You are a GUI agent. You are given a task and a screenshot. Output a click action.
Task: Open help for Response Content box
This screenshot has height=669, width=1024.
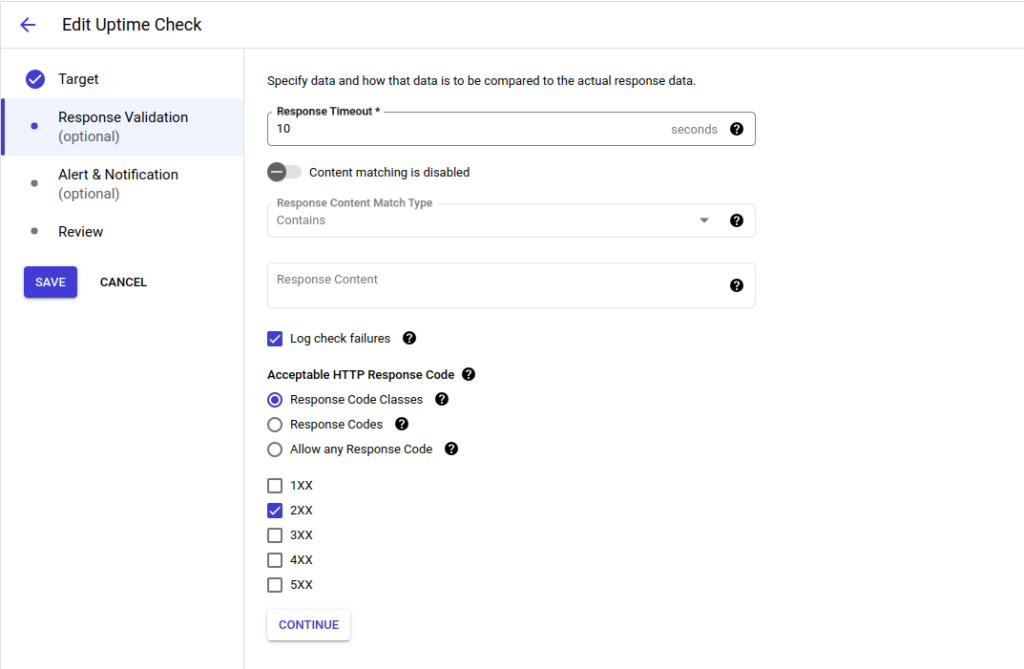737,285
